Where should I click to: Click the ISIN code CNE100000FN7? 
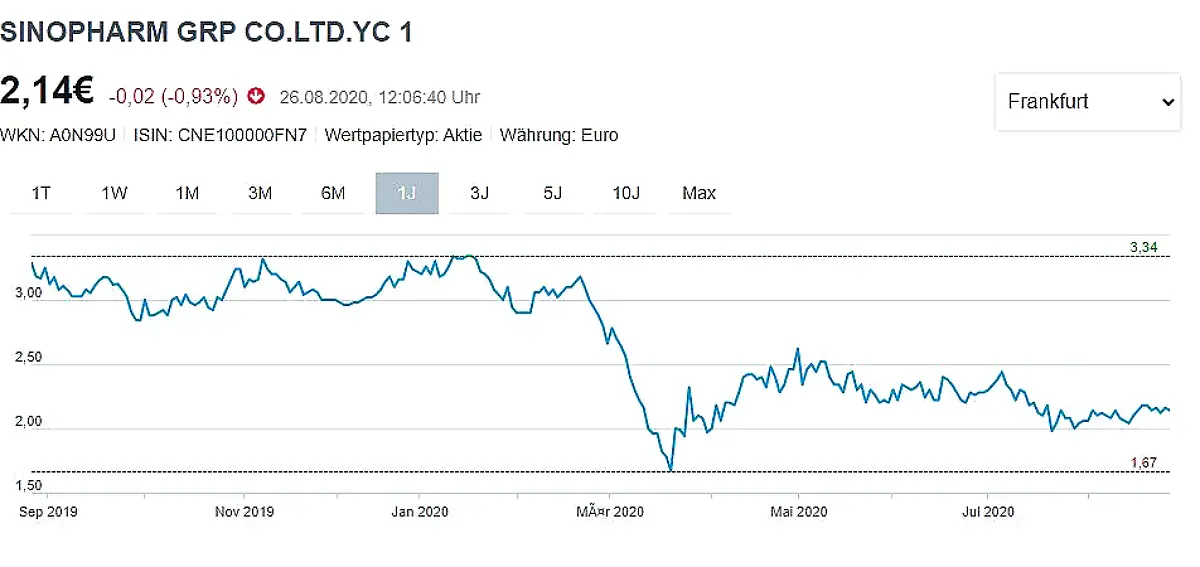tap(242, 135)
